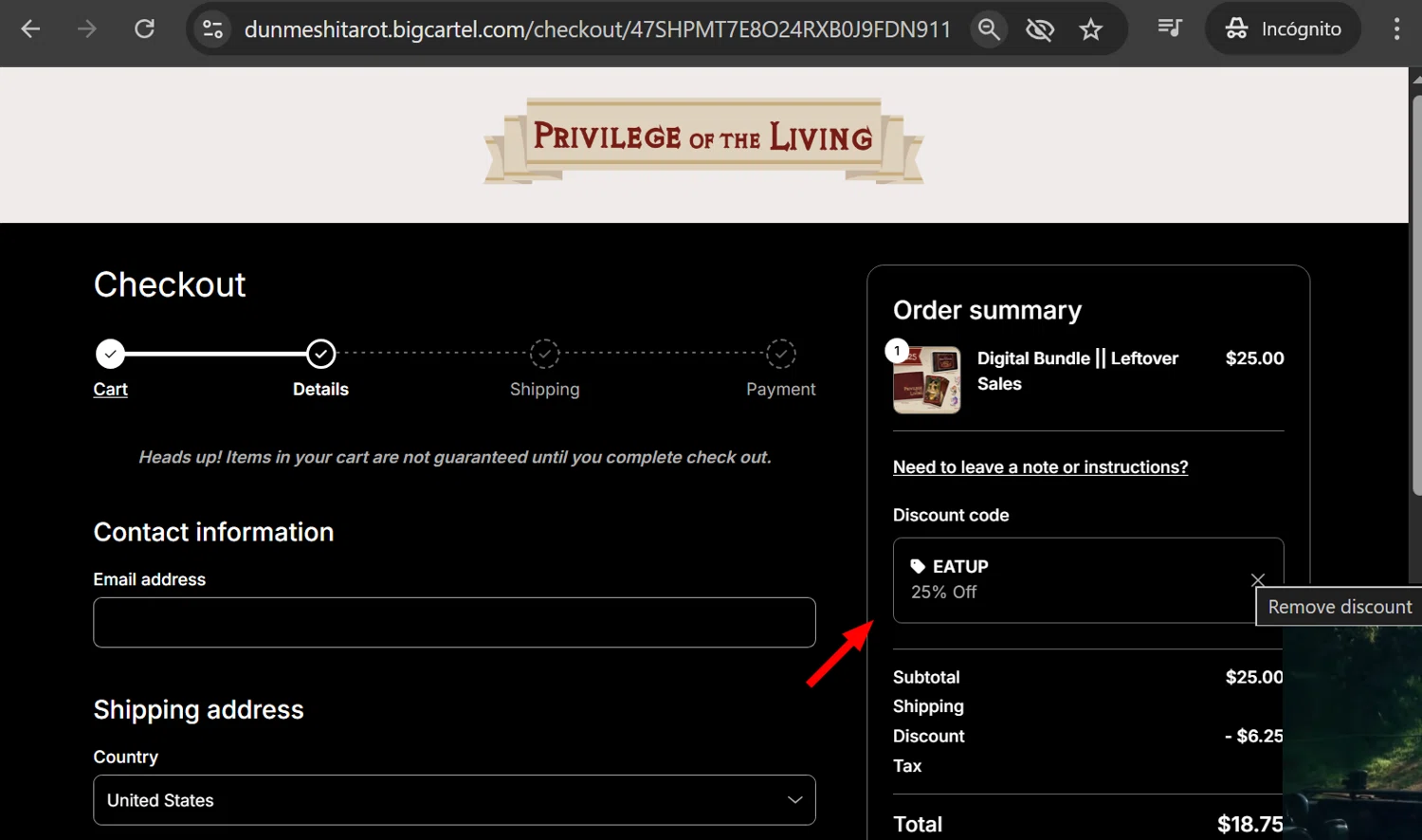Image resolution: width=1422 pixels, height=840 pixels.
Task: Click the address bar URL
Action: pos(597,29)
